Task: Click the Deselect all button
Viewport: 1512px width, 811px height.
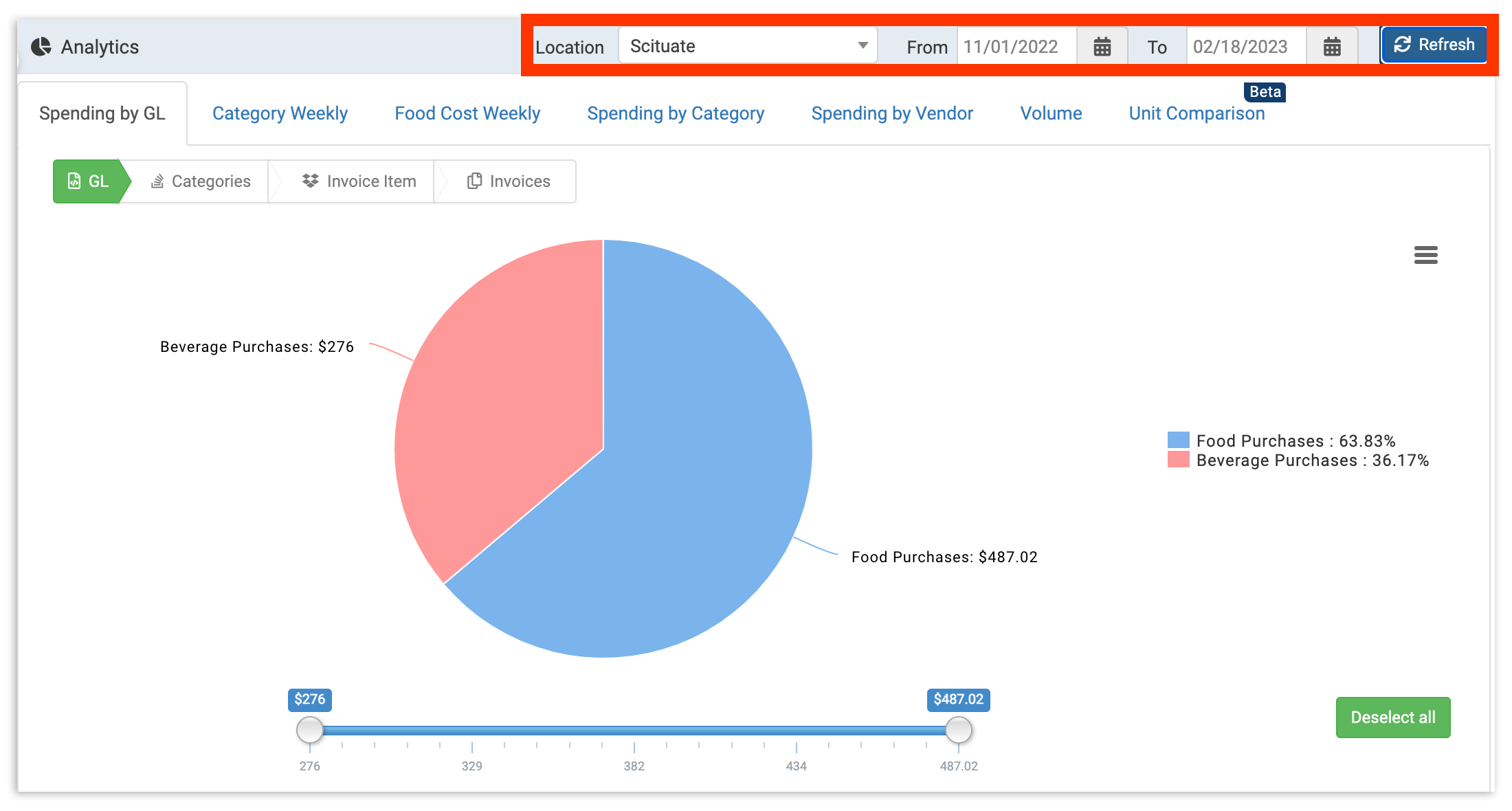Action: [x=1392, y=718]
